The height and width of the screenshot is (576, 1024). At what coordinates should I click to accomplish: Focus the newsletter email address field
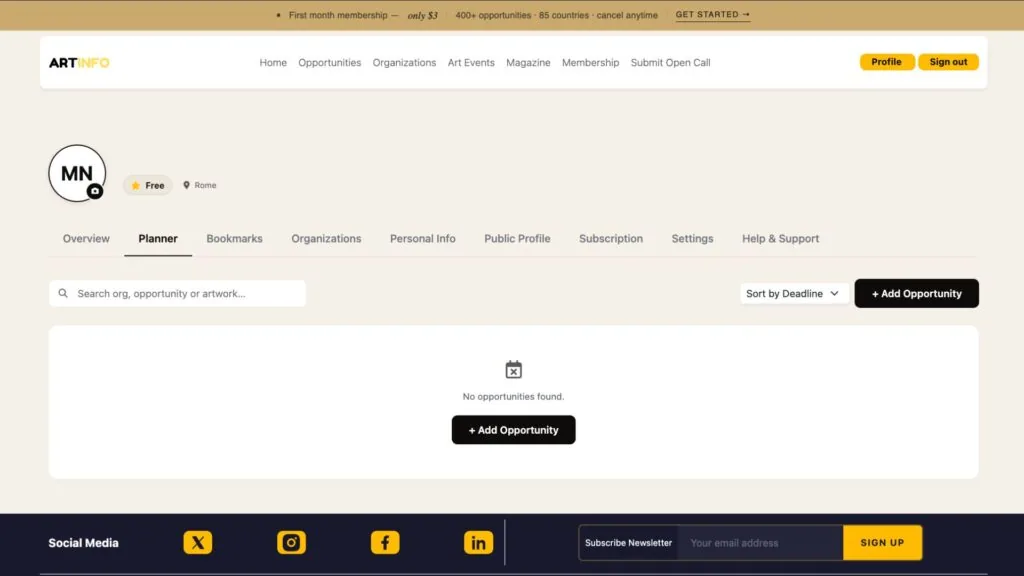[x=761, y=543]
